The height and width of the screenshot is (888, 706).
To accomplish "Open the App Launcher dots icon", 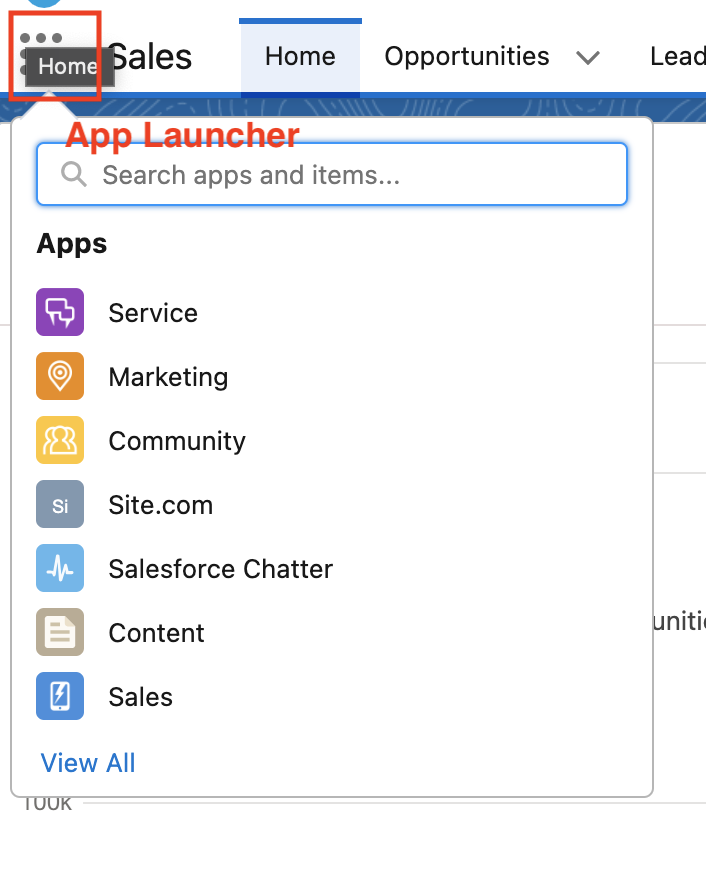I will (41, 54).
